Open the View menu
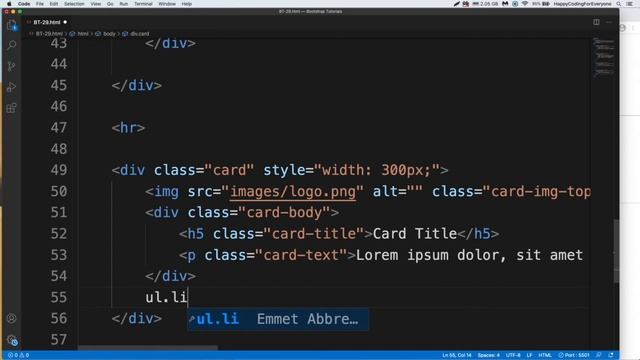The height and width of the screenshot is (360, 640). click(x=96, y=4)
